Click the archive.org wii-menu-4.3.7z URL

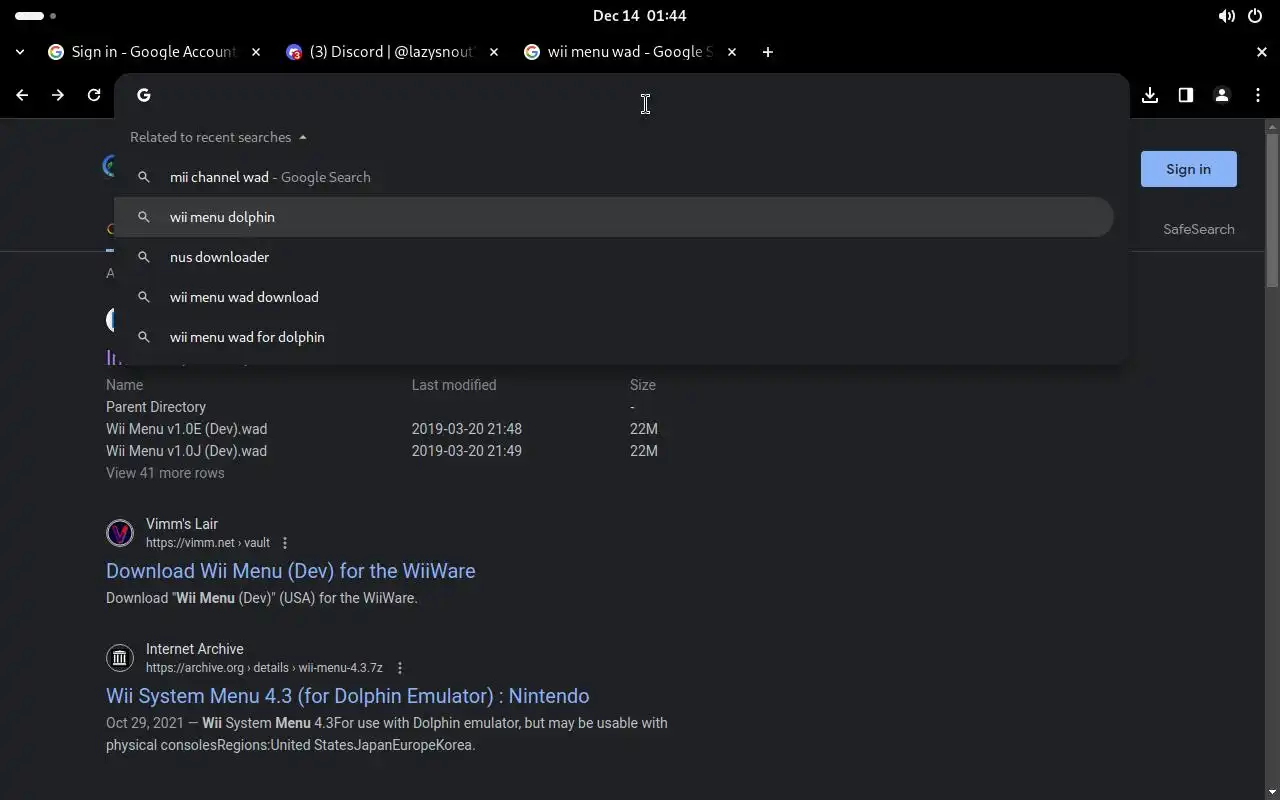[264, 668]
